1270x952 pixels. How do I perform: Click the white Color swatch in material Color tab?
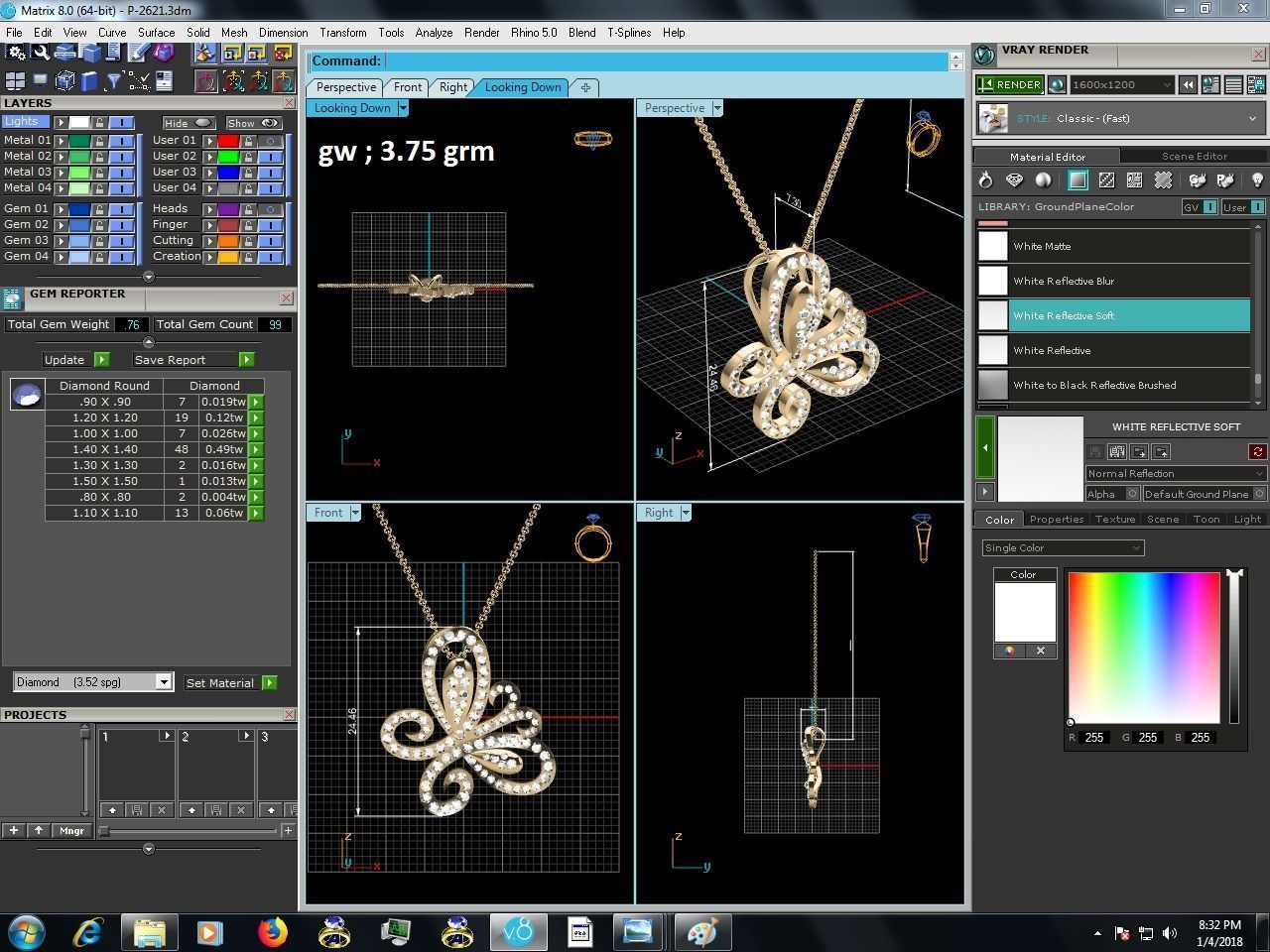click(1025, 612)
